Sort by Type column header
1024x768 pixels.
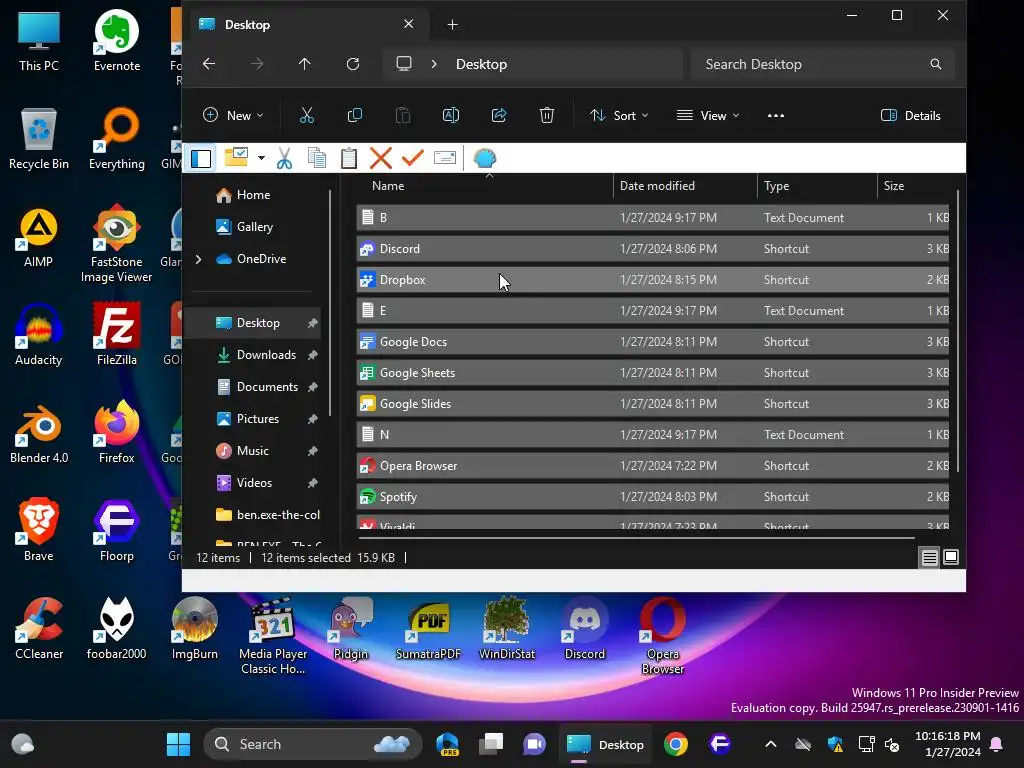(x=817, y=186)
